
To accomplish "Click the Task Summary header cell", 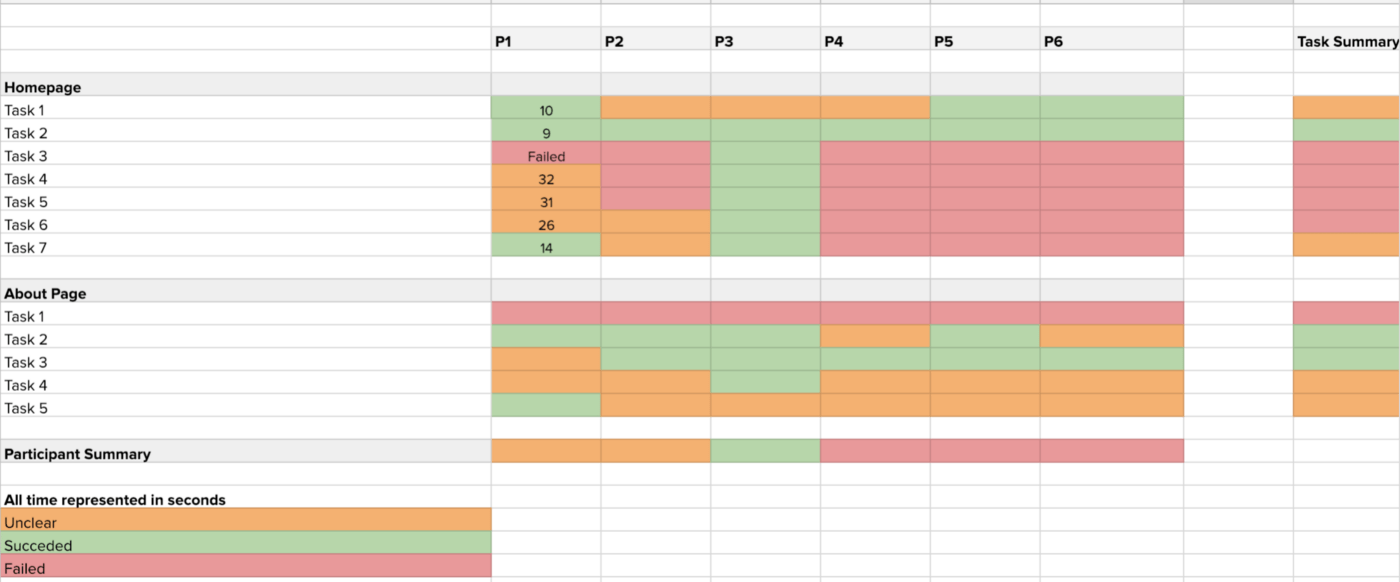I will coord(1346,41).
